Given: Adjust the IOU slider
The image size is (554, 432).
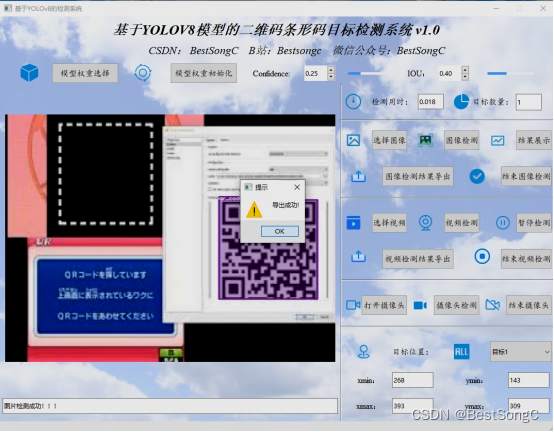Looking at the screenshot, I should click(510, 73).
